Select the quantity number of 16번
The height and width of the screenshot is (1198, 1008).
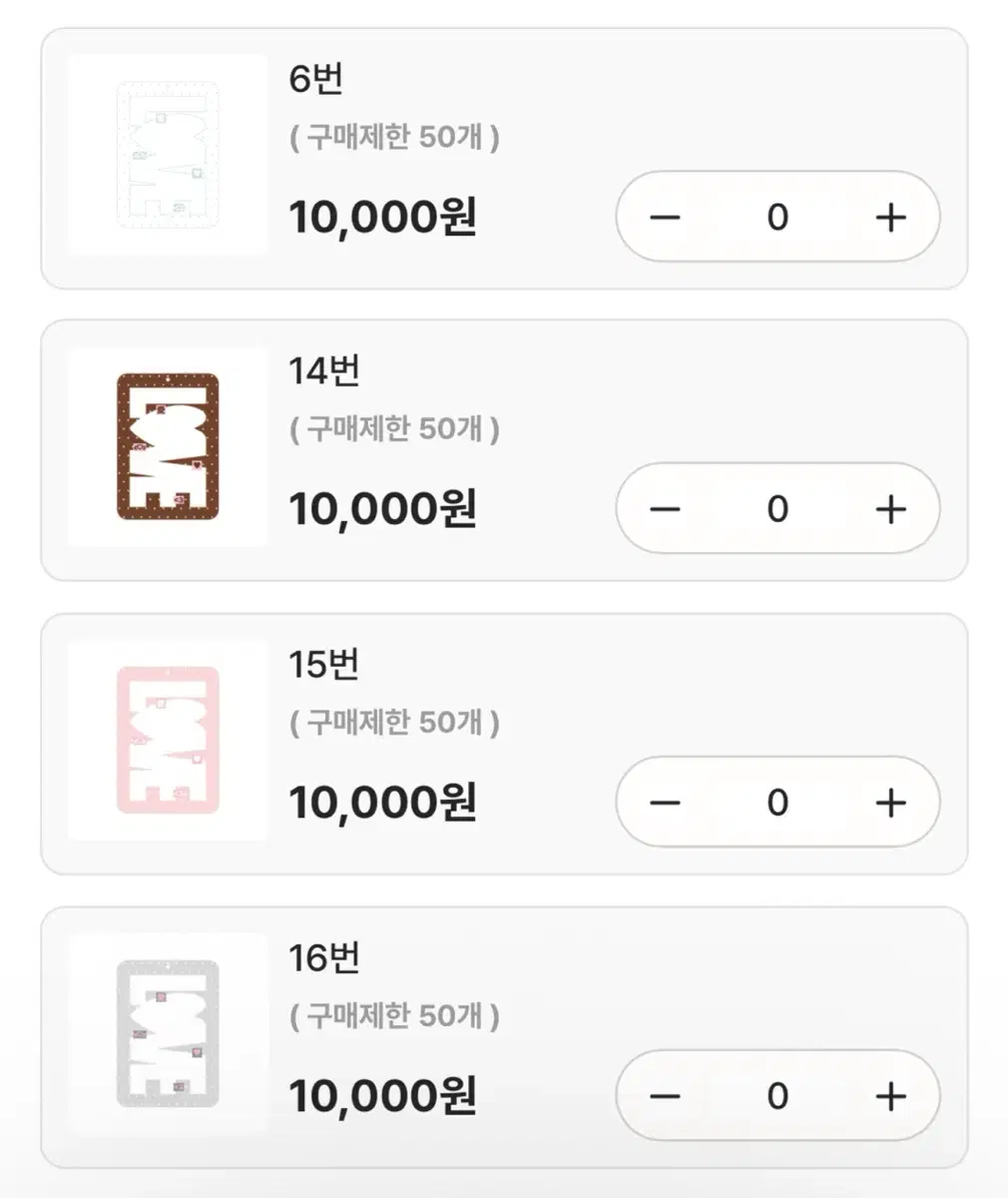coord(777,1096)
